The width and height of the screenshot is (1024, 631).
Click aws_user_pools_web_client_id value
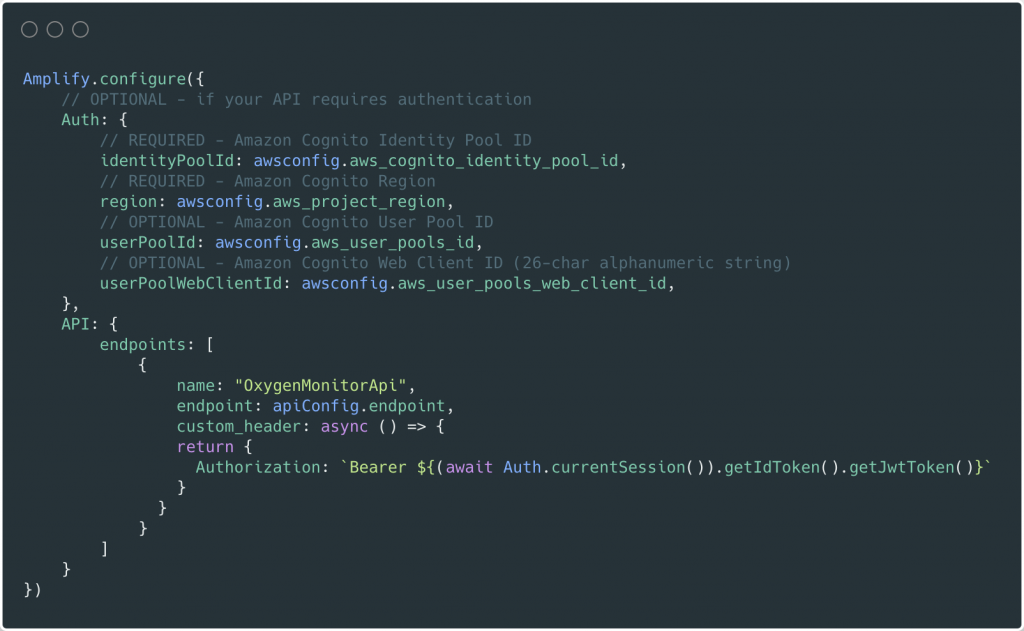pos(532,283)
